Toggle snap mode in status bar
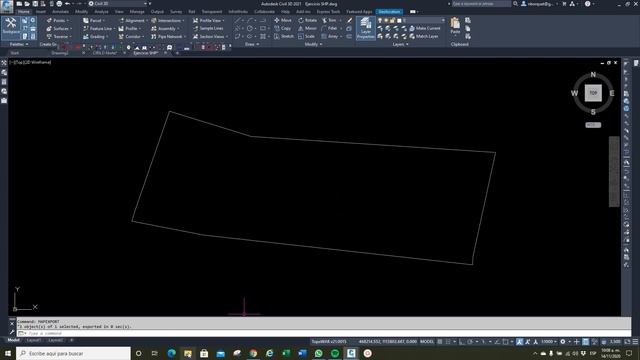 click(x=448, y=342)
